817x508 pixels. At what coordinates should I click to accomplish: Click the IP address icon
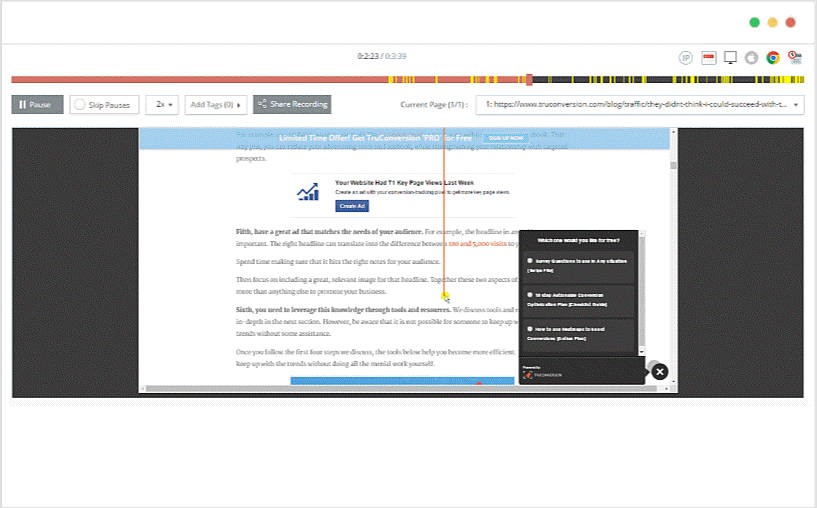[x=686, y=57]
